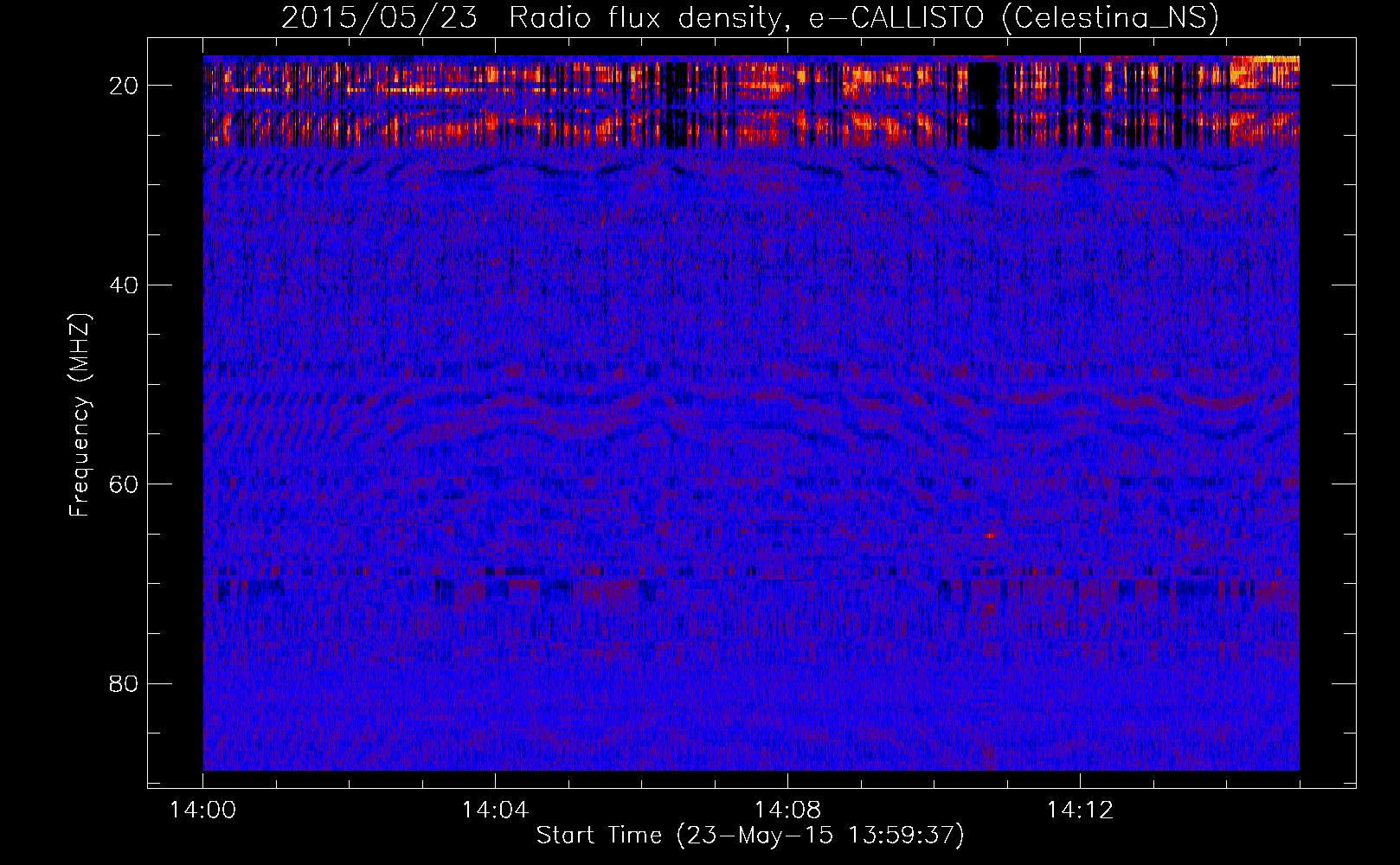The width and height of the screenshot is (1400, 865).
Task: Click the "Start Time (23-May-15 13:59:37)" axis label
Action: click(x=750, y=836)
